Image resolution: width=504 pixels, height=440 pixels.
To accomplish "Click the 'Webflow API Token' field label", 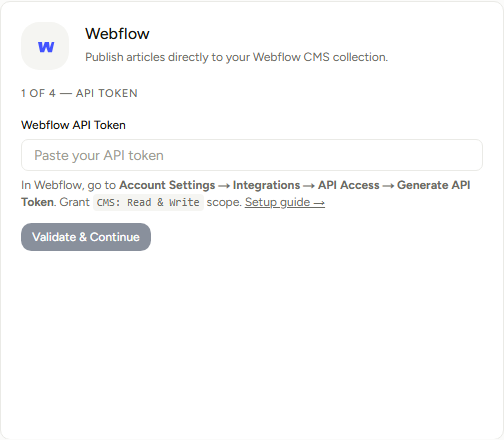I will pos(73,125).
